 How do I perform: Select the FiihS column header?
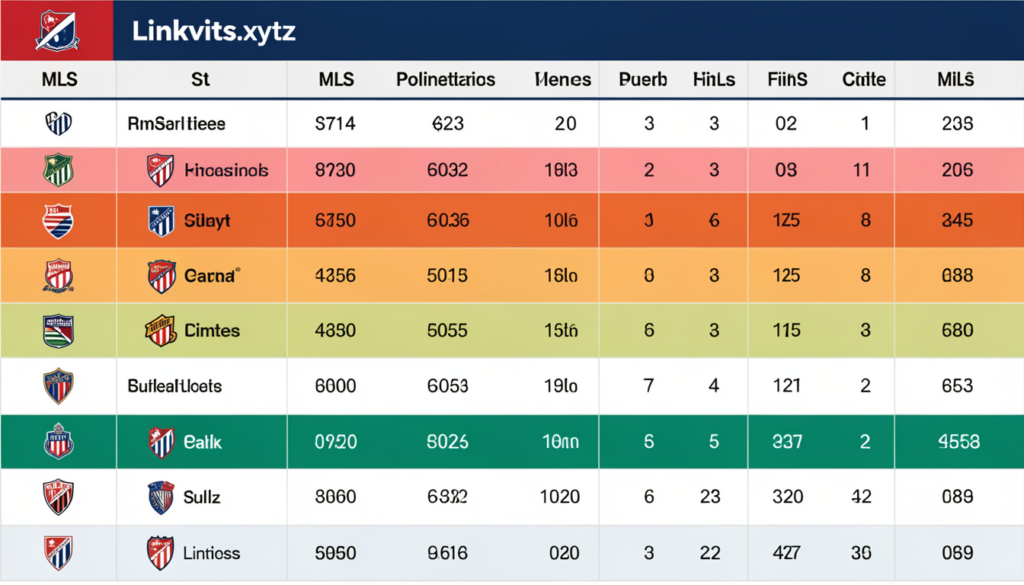pos(787,79)
